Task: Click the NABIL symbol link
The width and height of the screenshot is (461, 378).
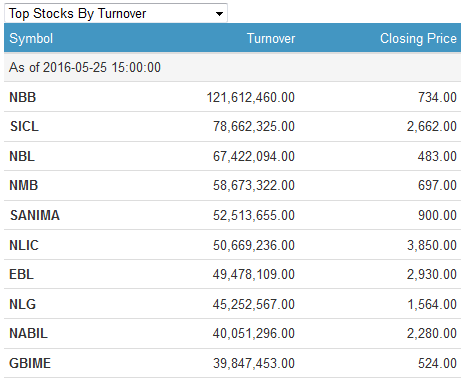Action: click(x=28, y=333)
